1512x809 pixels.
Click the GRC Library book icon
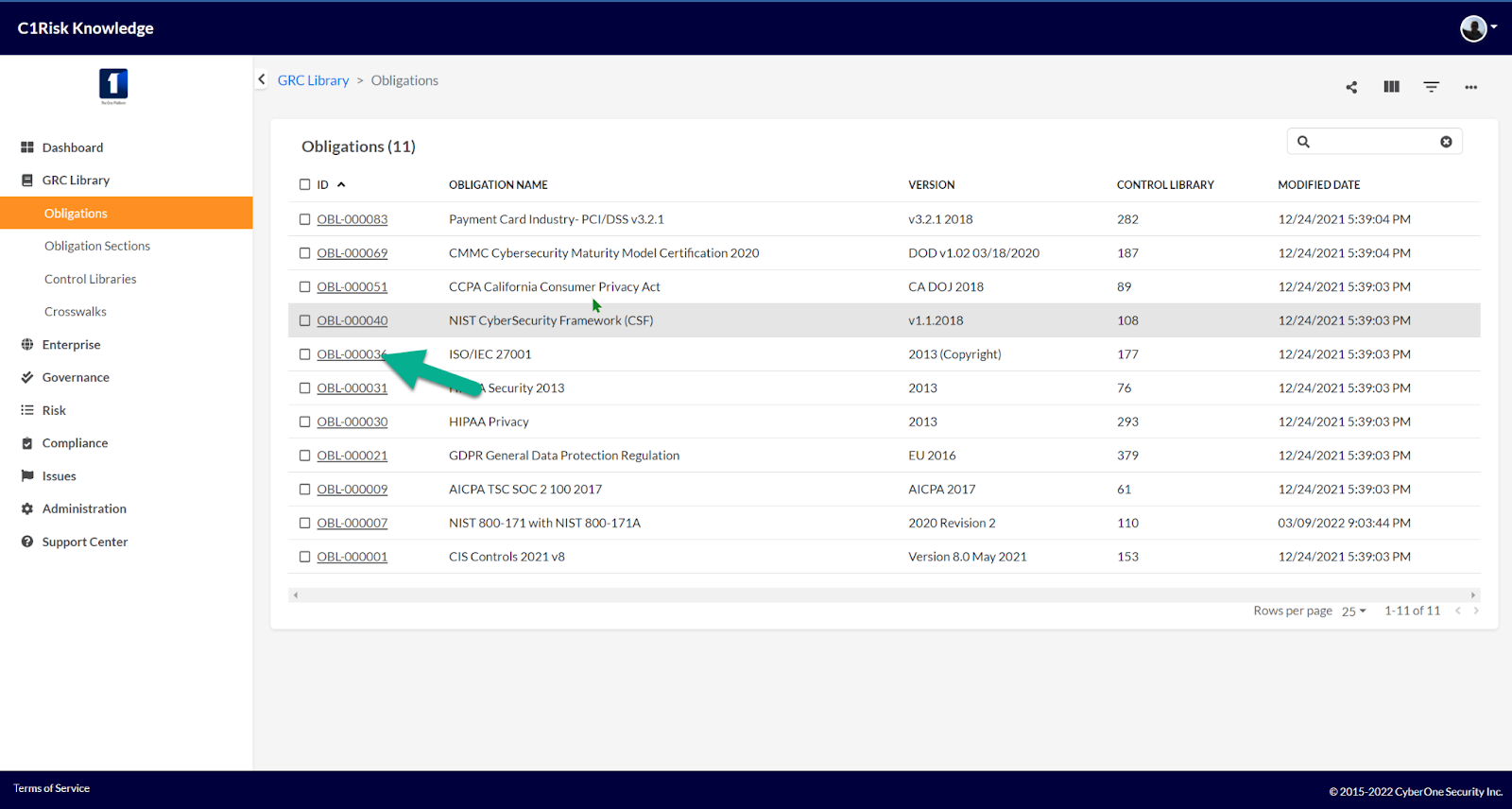click(x=27, y=181)
